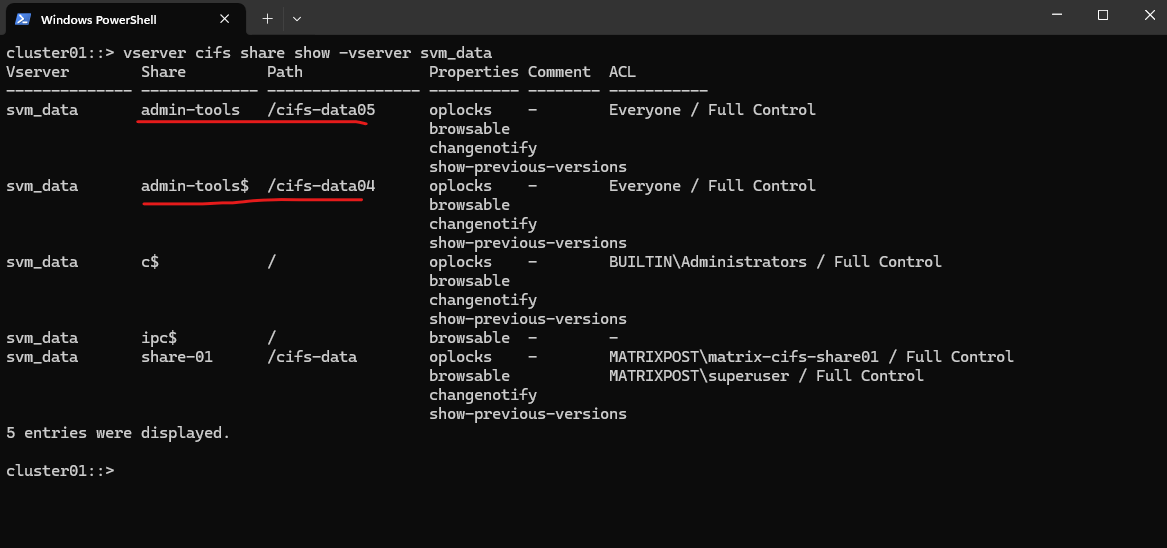Click the Properties column header
The height and width of the screenshot is (548, 1167).
point(473,72)
